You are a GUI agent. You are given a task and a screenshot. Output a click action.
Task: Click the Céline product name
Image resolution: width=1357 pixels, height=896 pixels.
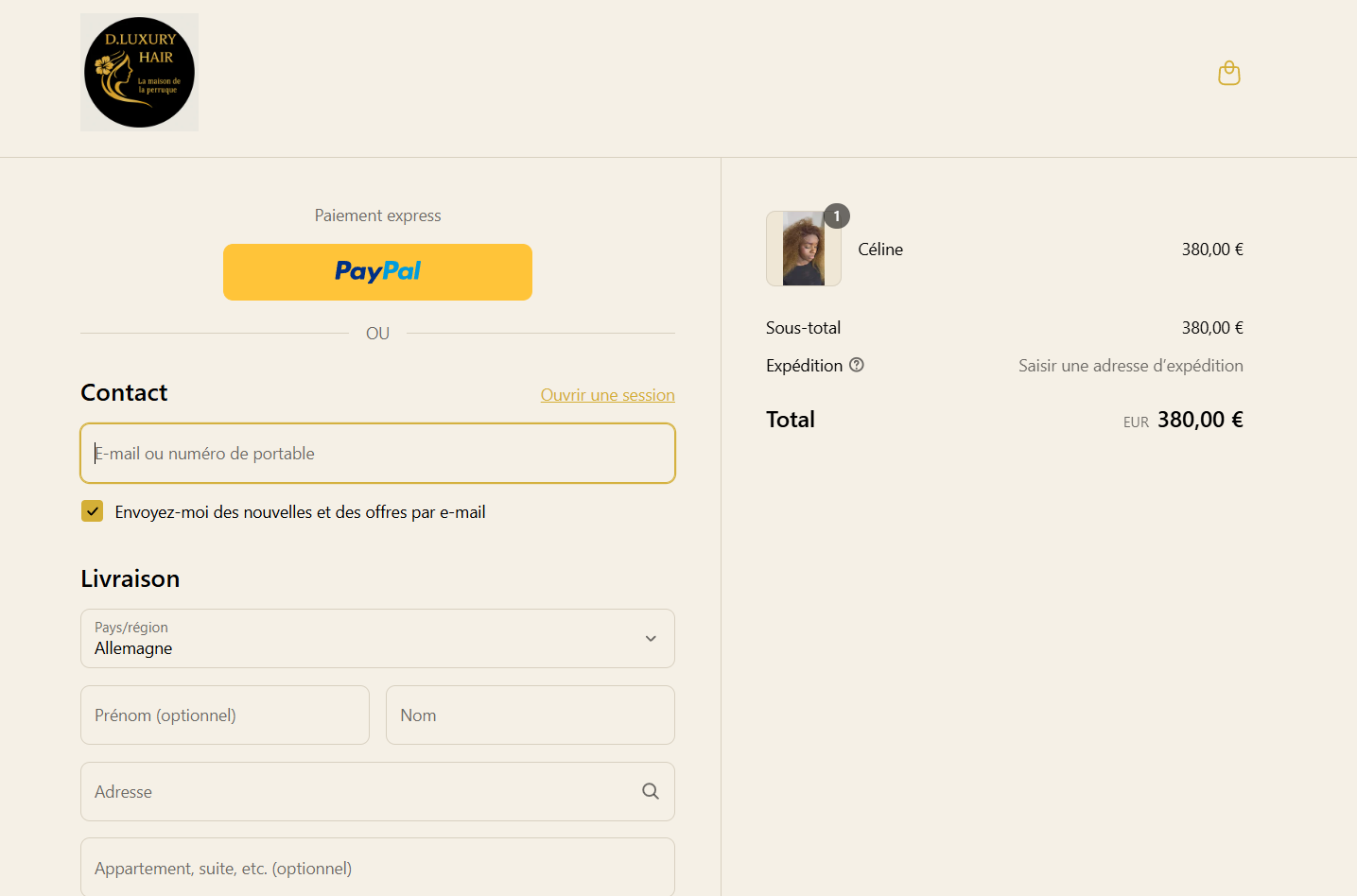[880, 250]
